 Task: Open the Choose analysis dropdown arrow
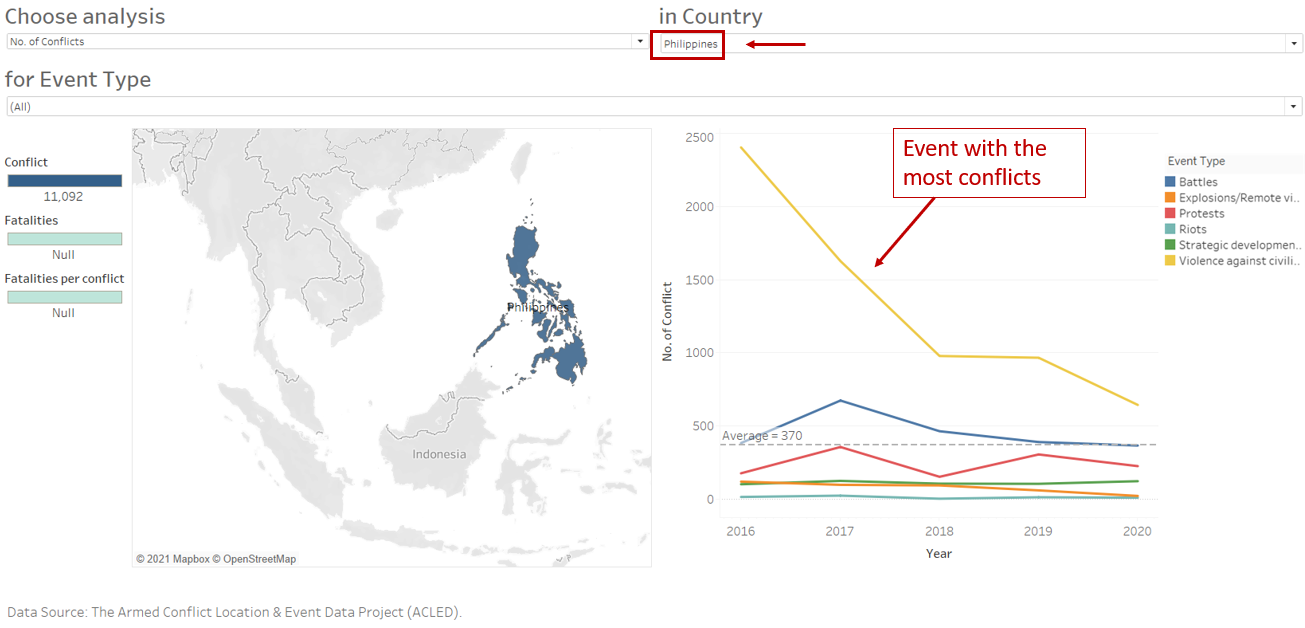coord(640,42)
